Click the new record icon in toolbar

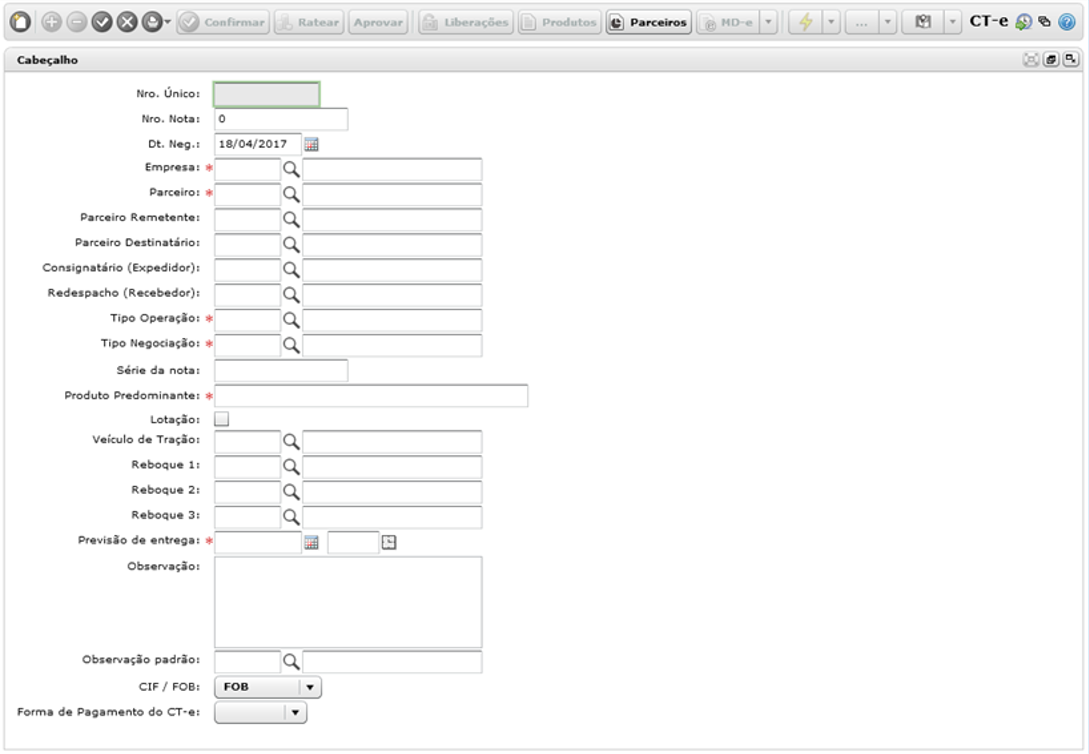20,22
